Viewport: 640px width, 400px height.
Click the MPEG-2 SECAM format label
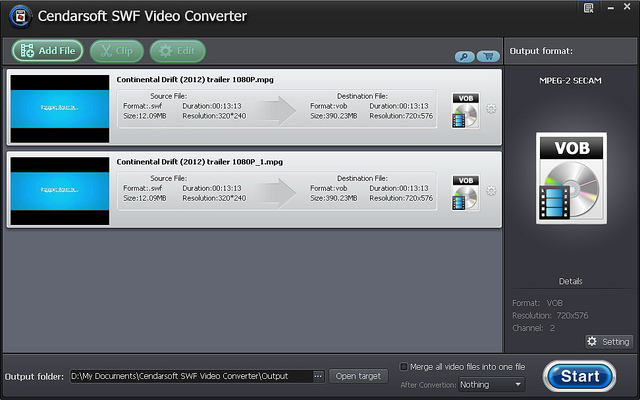pyautogui.click(x=570, y=80)
